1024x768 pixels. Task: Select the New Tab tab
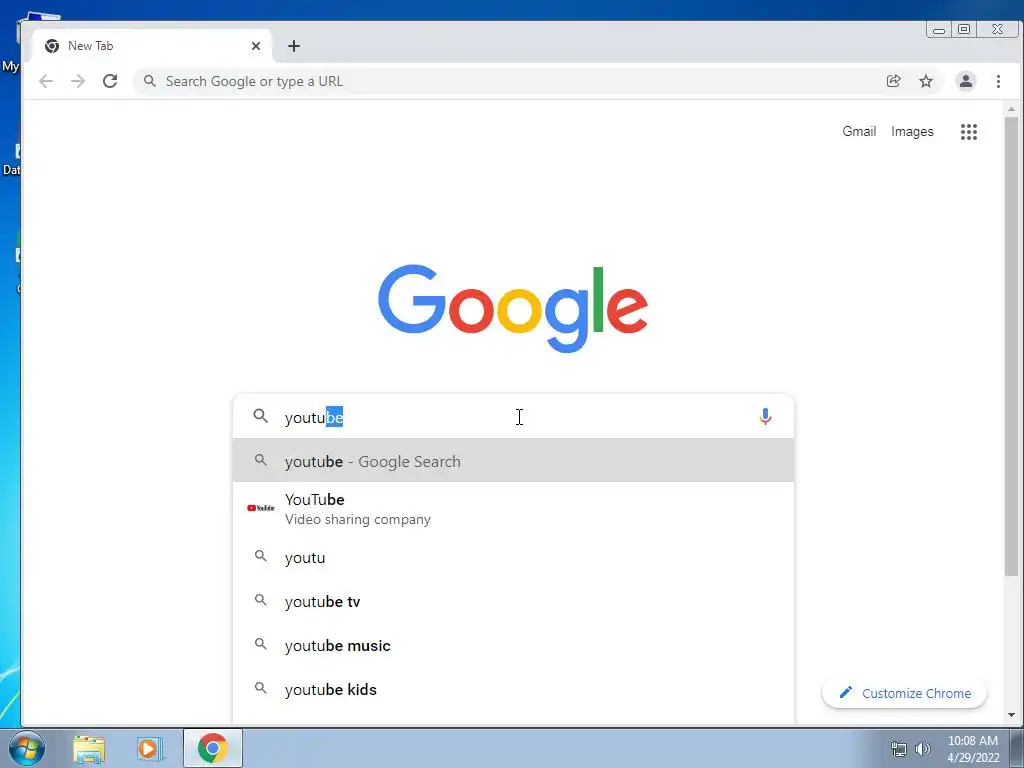(152, 46)
